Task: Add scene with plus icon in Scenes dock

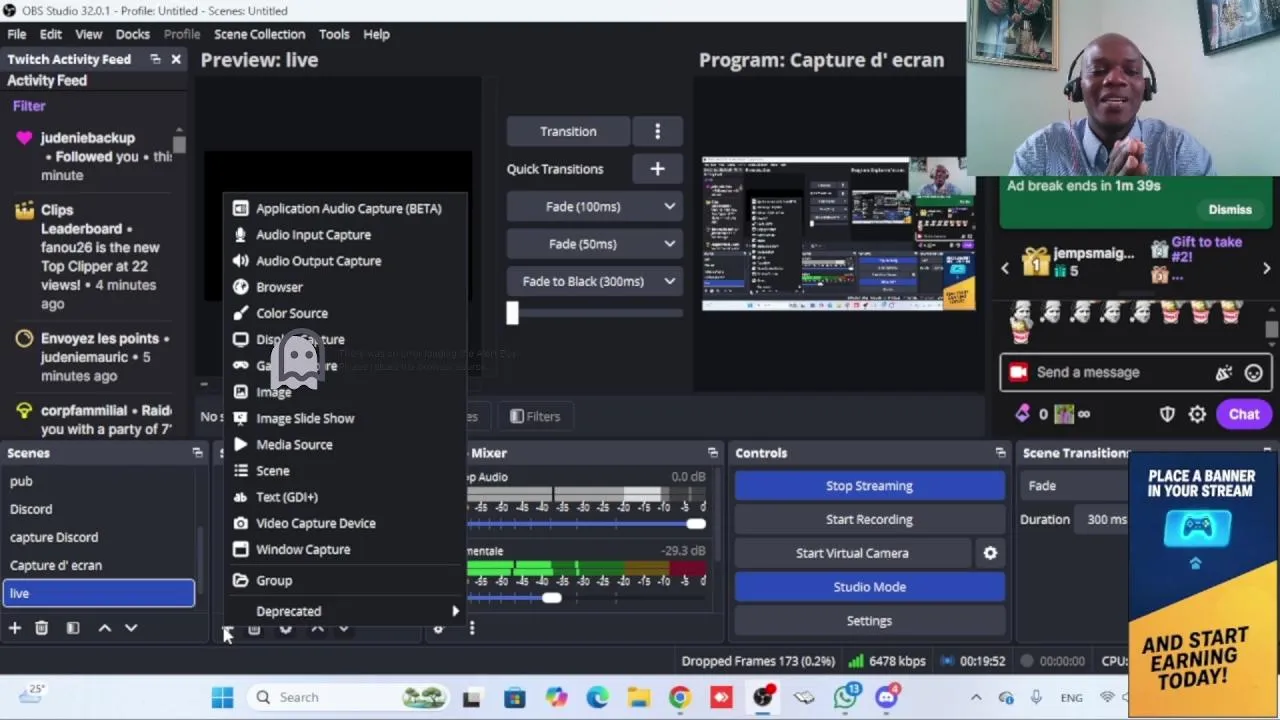Action: (15, 628)
